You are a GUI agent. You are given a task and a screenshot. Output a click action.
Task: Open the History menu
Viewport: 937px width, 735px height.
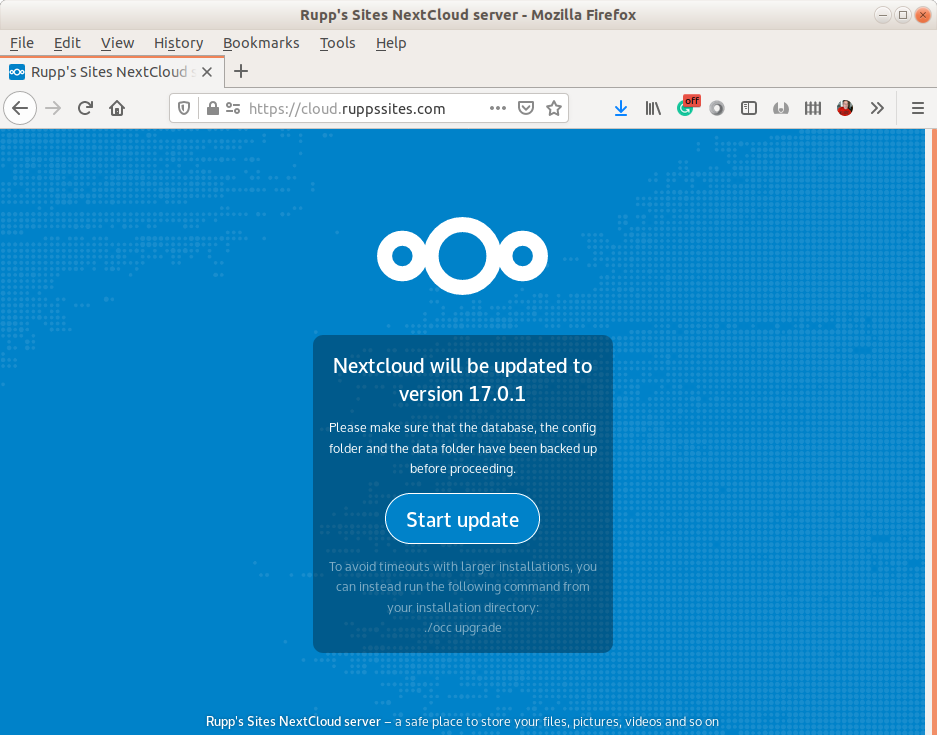pos(179,43)
